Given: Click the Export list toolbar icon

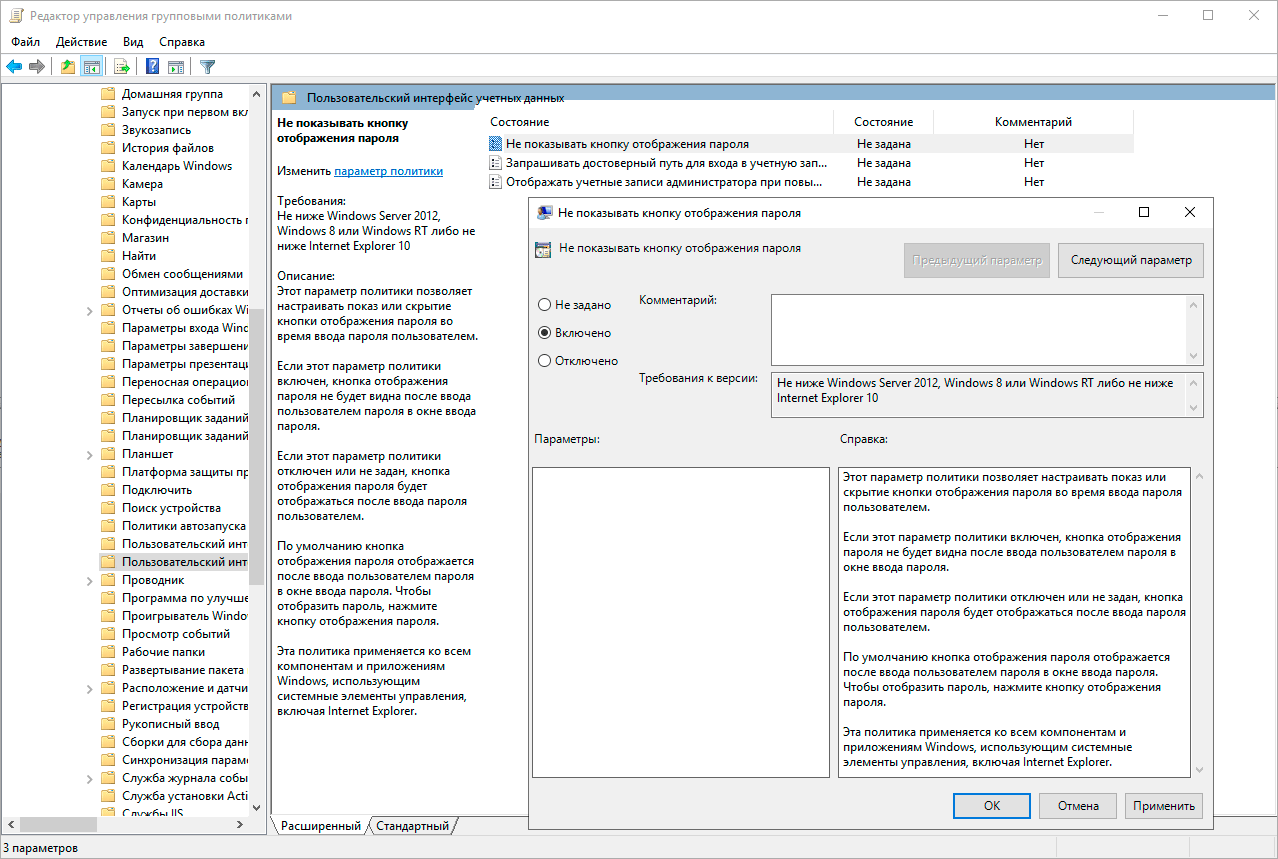Looking at the screenshot, I should (x=122, y=67).
